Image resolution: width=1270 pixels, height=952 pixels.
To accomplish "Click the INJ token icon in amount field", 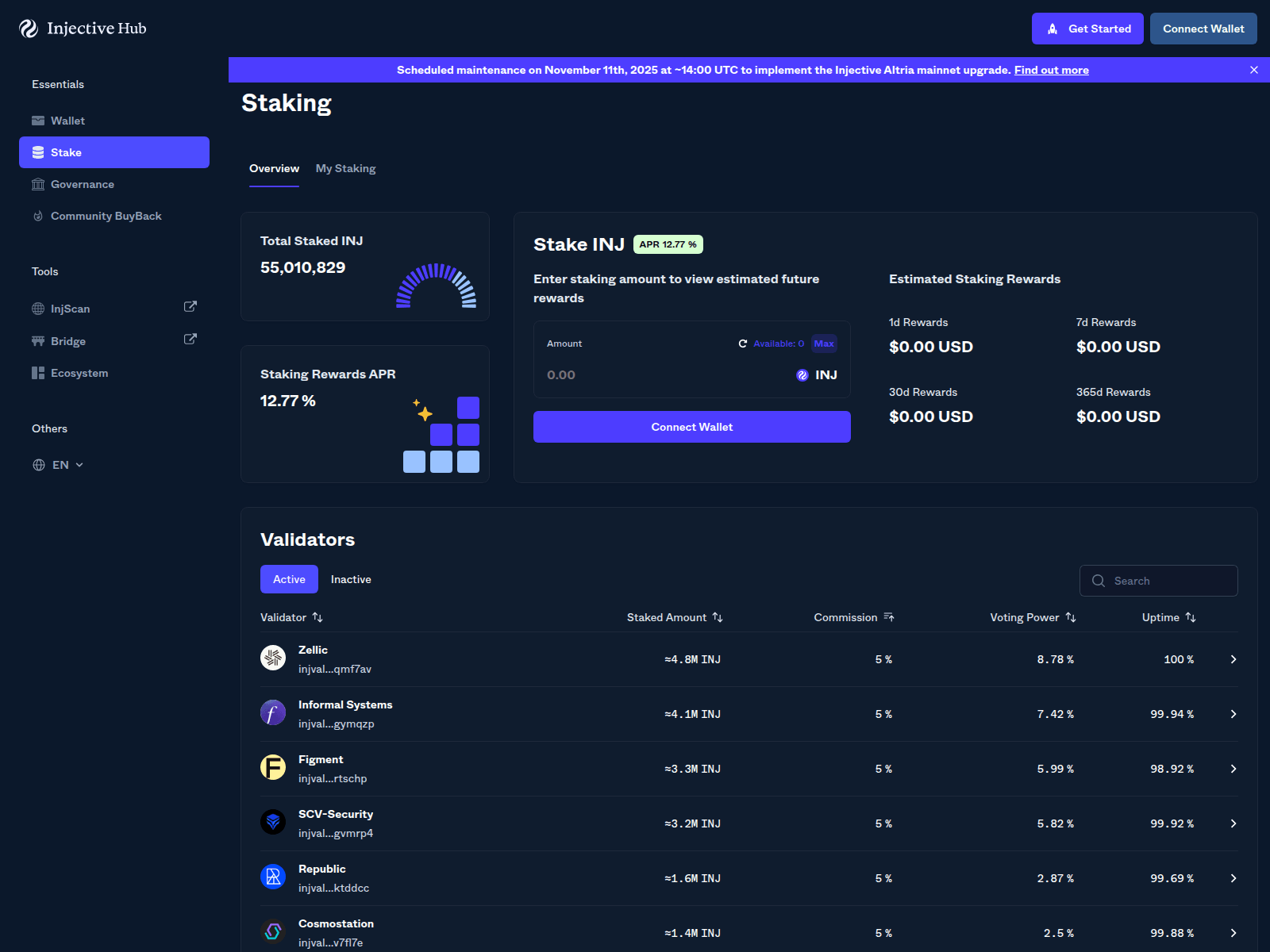I will (802, 375).
